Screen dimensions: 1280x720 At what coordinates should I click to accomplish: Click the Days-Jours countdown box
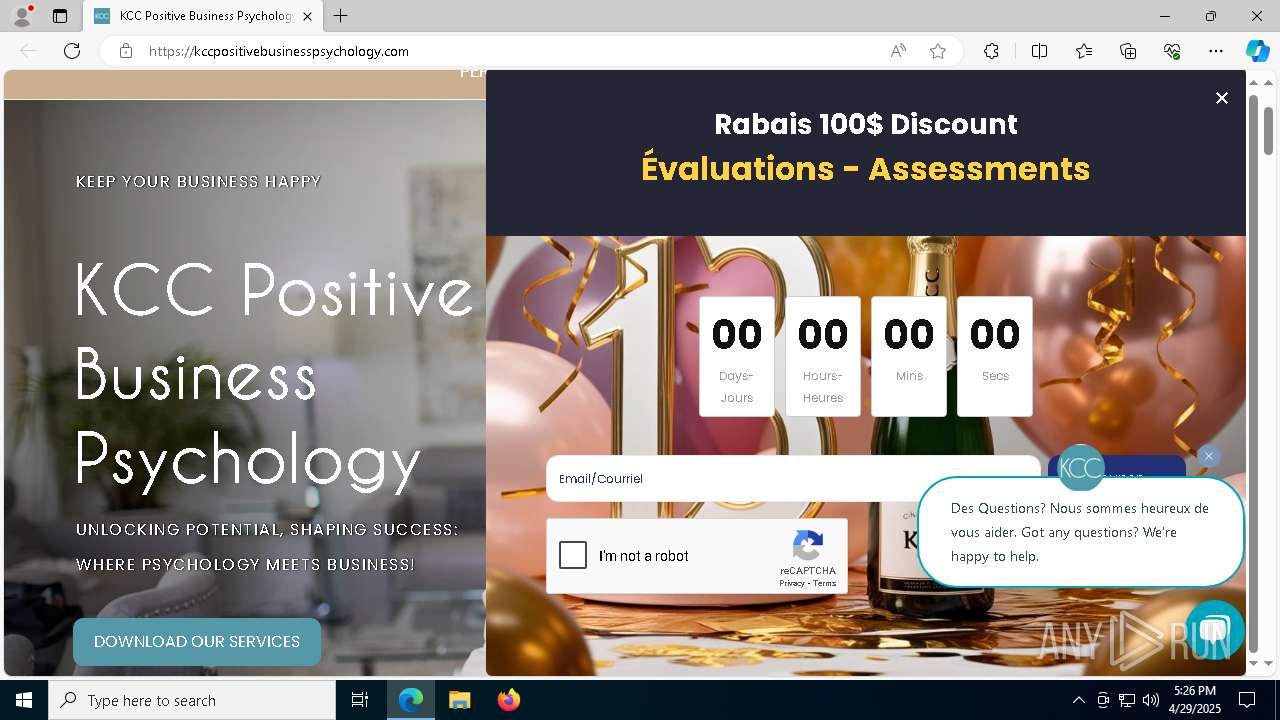(737, 356)
